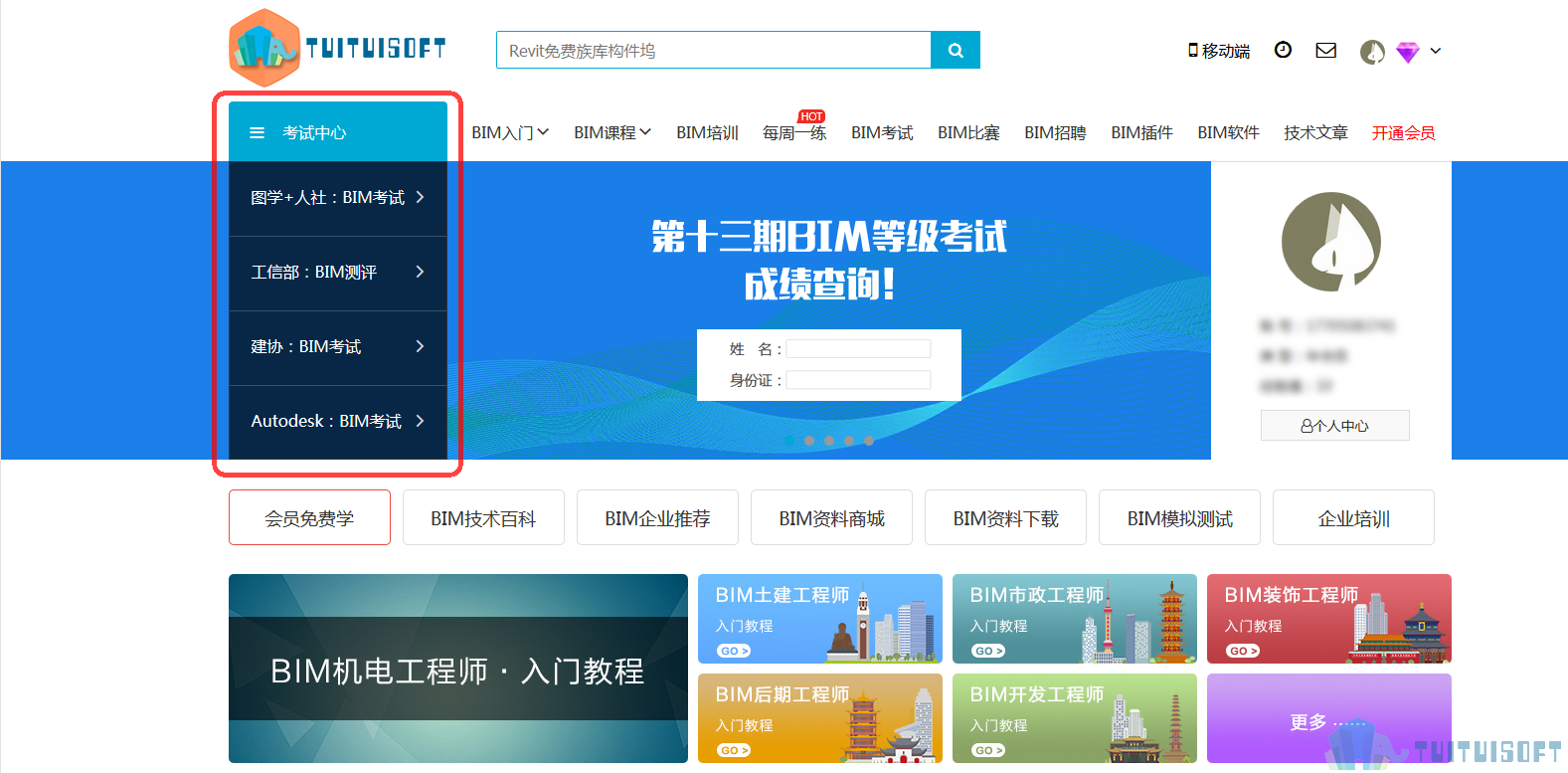Image resolution: width=1568 pixels, height=773 pixels.
Task: Click the hamburger icon beside 考试中心
Action: (x=257, y=132)
